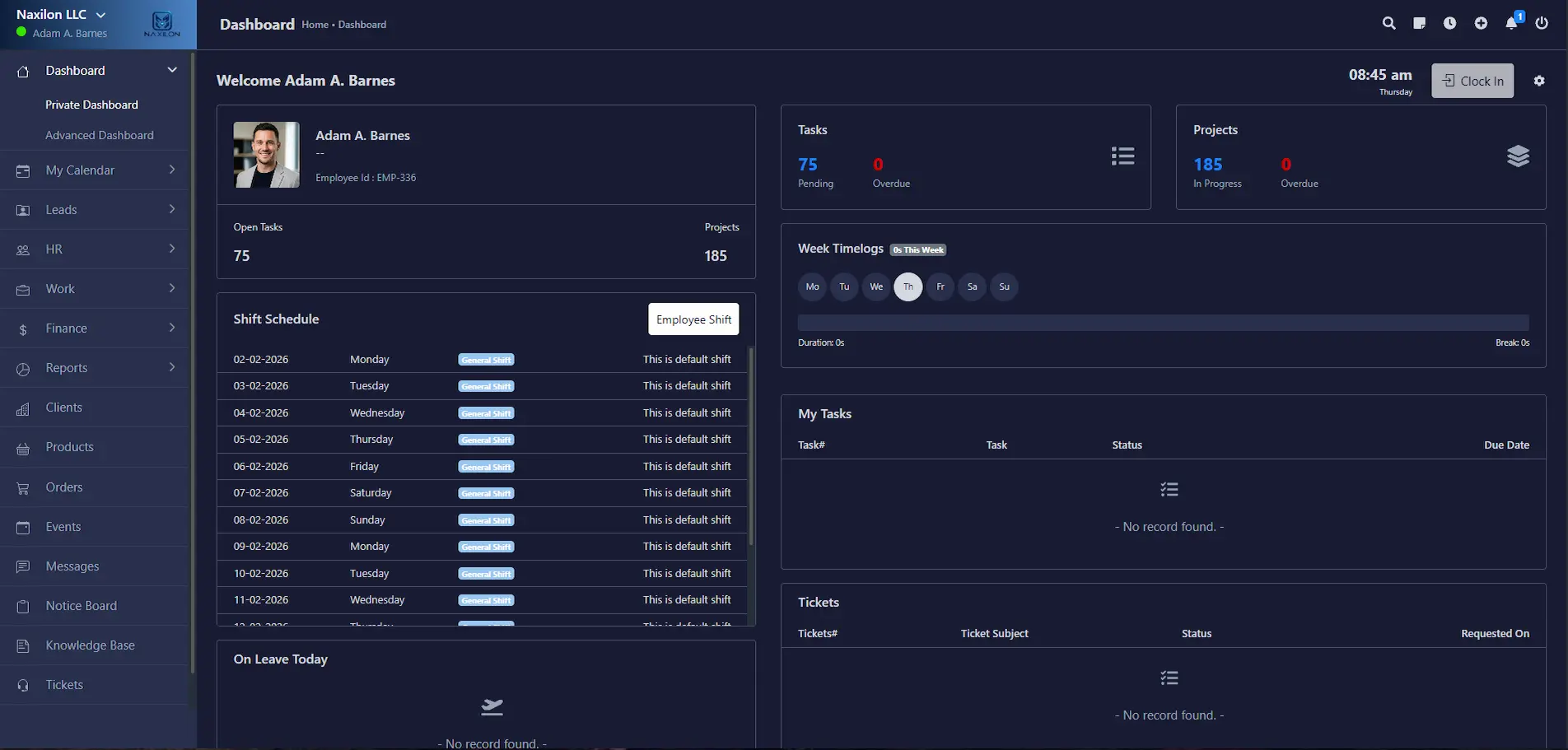1568x750 pixels.
Task: Click the Clients building icon
Action: [x=23, y=408]
